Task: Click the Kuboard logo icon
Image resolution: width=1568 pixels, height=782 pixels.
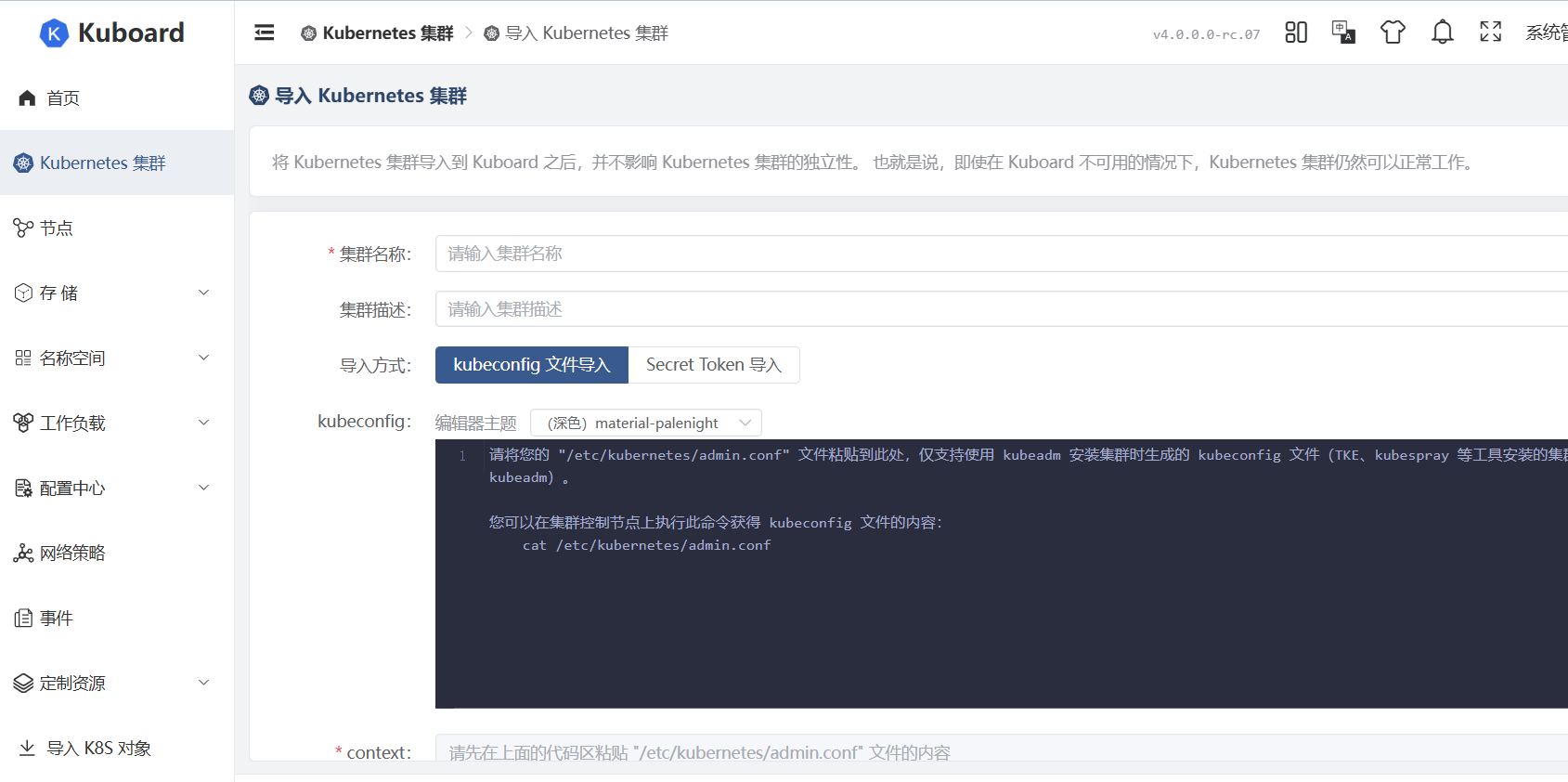Action: tap(54, 33)
